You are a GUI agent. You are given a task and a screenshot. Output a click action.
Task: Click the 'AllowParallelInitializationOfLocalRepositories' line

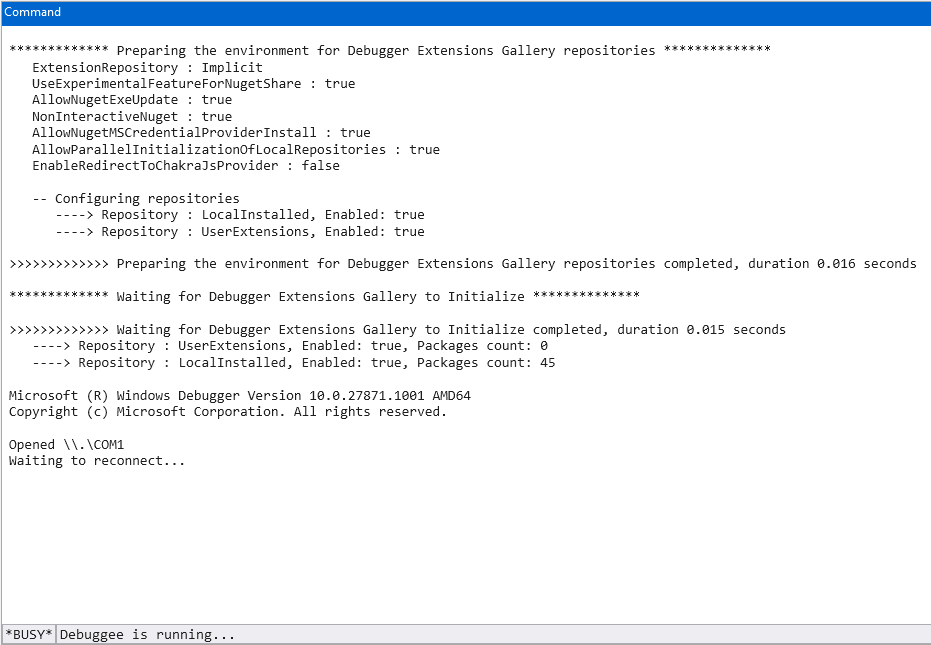[x=235, y=150]
